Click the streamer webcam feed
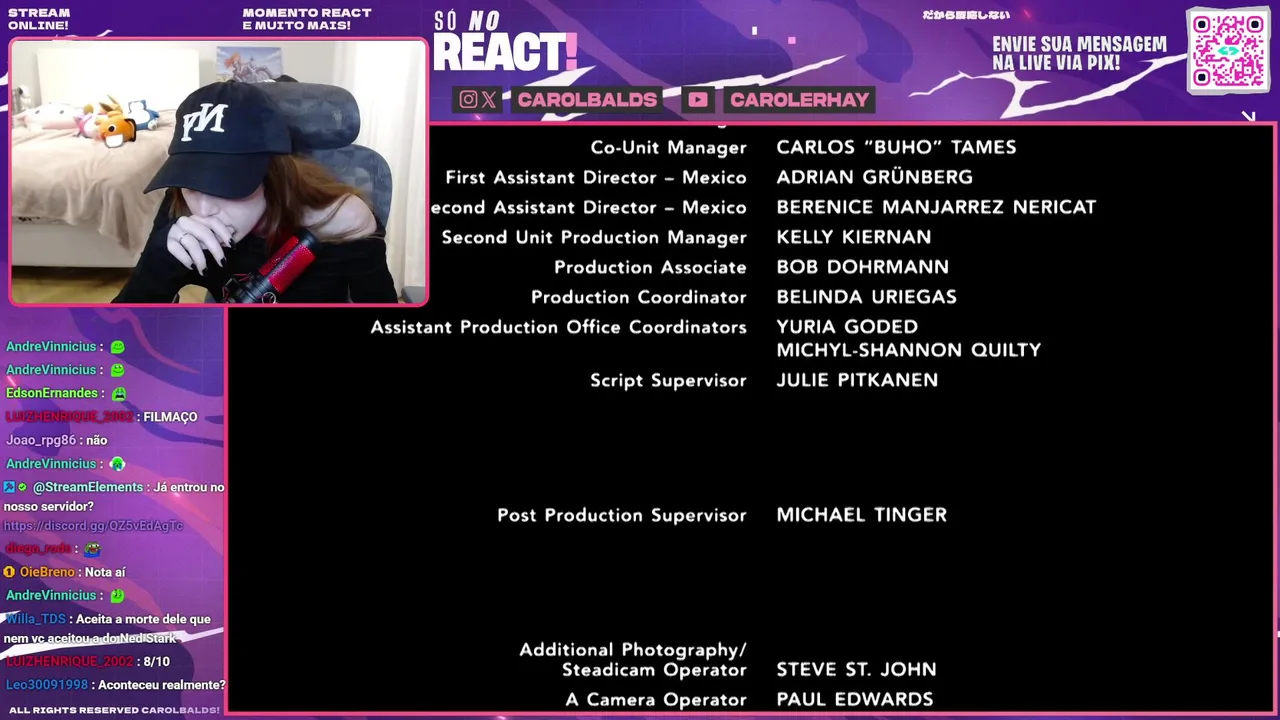This screenshot has width=1280, height=720. click(218, 171)
